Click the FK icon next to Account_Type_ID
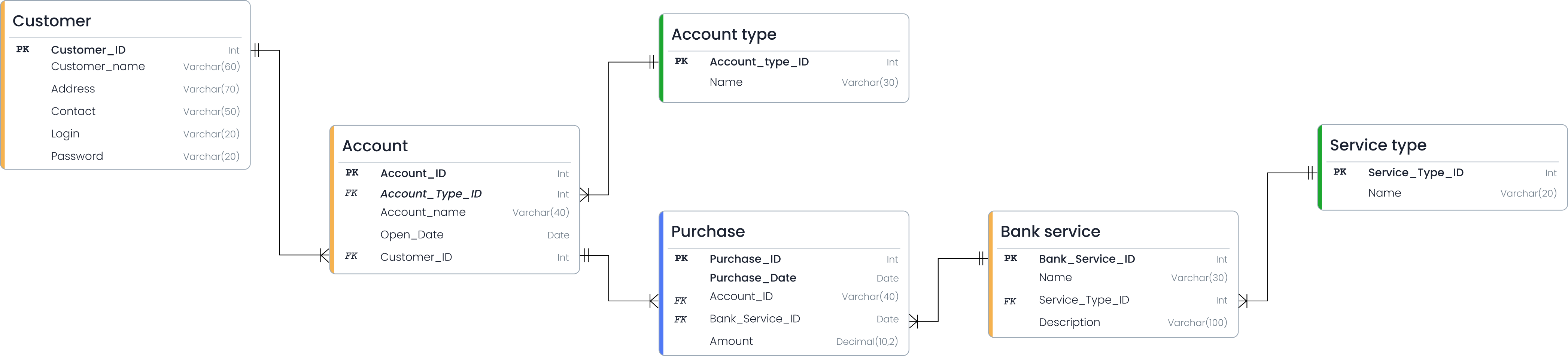Image resolution: width=1568 pixels, height=356 pixels. (x=351, y=194)
